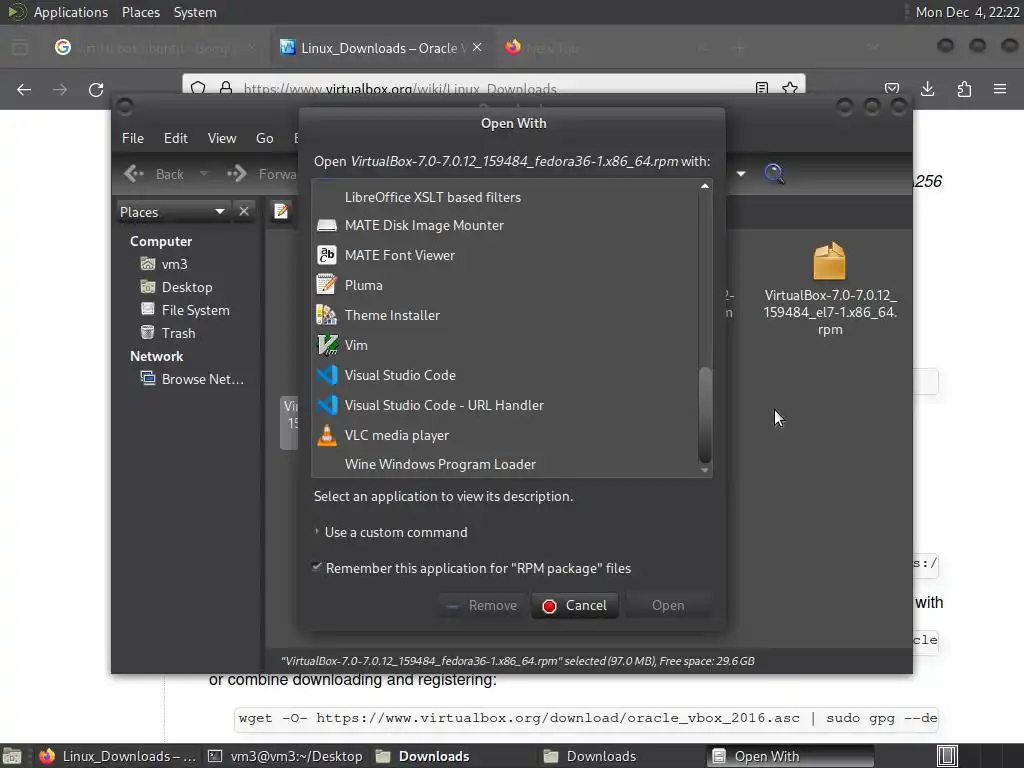The height and width of the screenshot is (768, 1024).
Task: Click the Firefox reload page icon
Action: pos(96,89)
